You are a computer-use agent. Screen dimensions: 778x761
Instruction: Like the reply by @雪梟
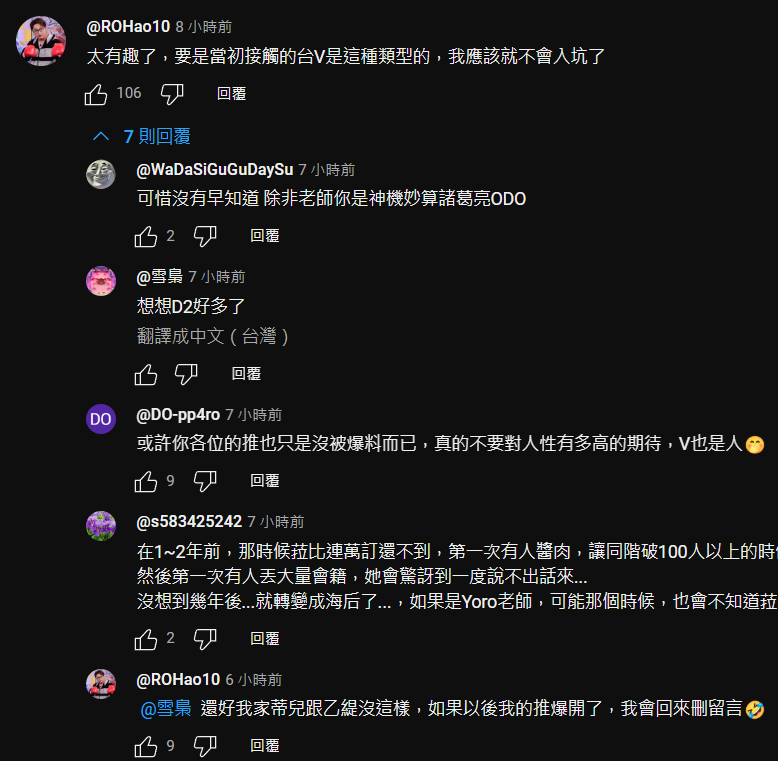(146, 374)
